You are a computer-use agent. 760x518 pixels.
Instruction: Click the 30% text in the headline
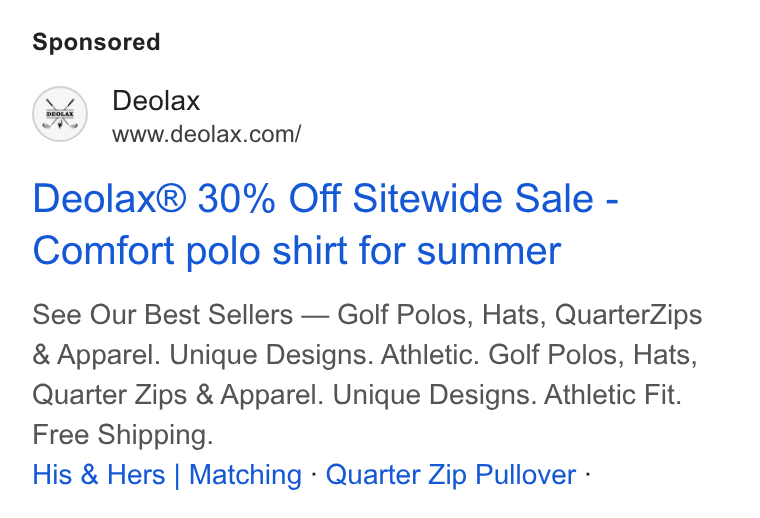[237, 199]
